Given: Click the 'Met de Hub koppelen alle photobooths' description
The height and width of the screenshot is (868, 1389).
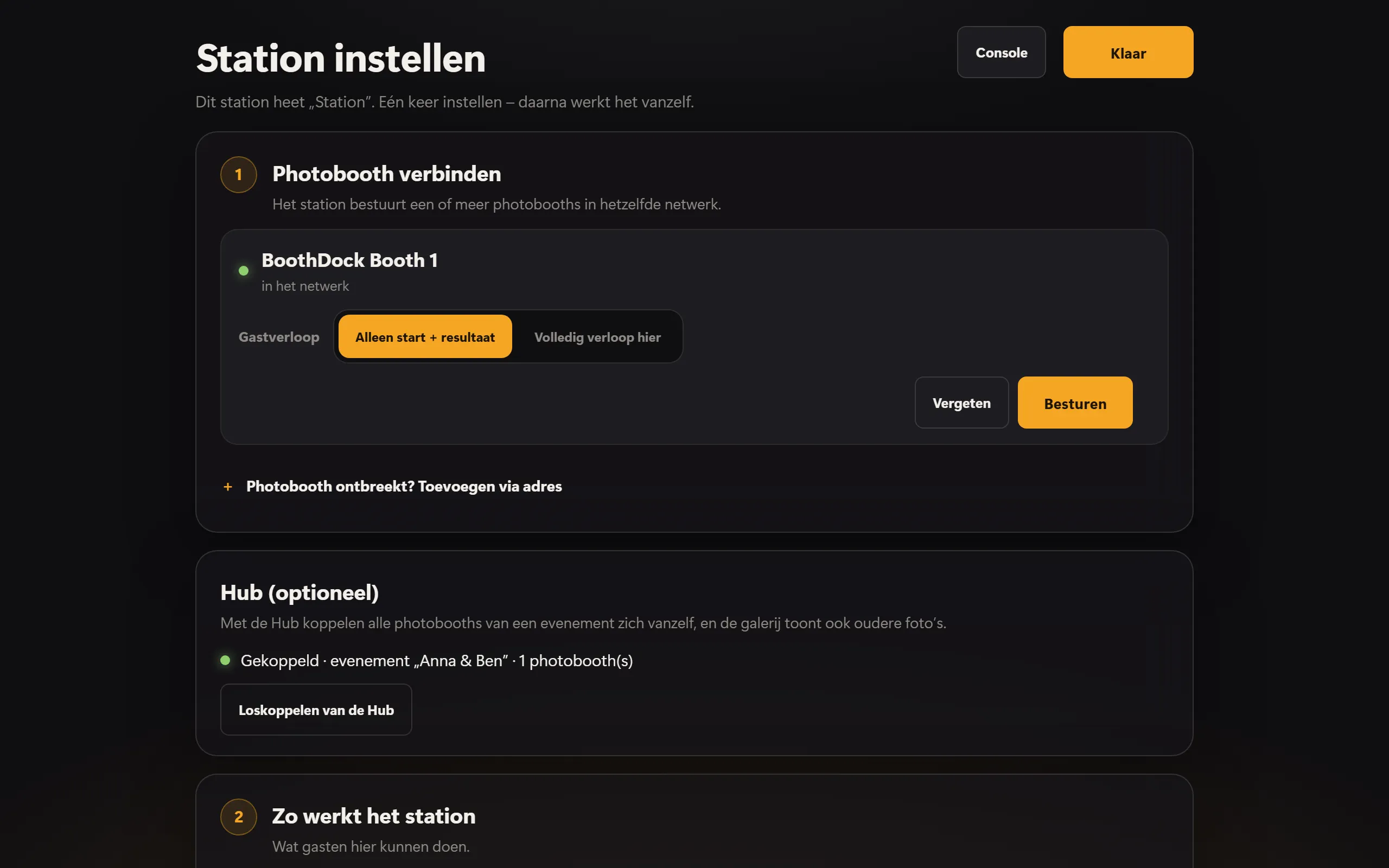Looking at the screenshot, I should tap(583, 623).
